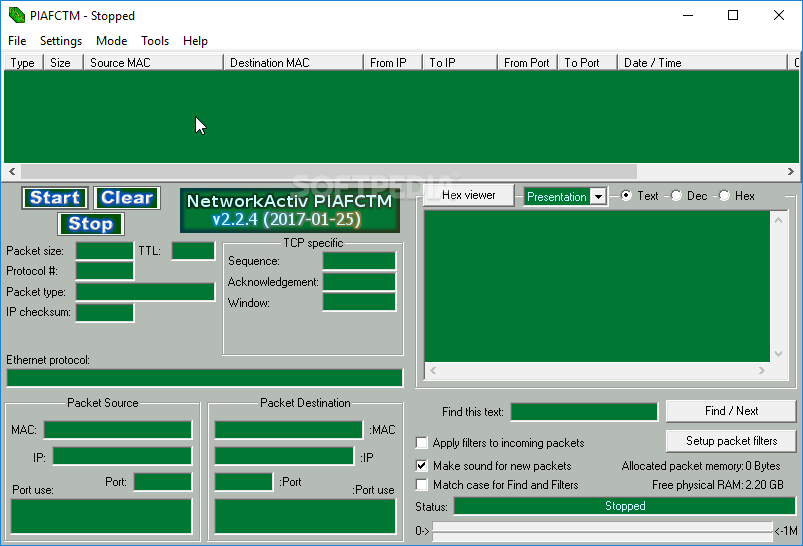Enable Apply filters to incoming packets
This screenshot has width=803, height=546.
click(421, 443)
